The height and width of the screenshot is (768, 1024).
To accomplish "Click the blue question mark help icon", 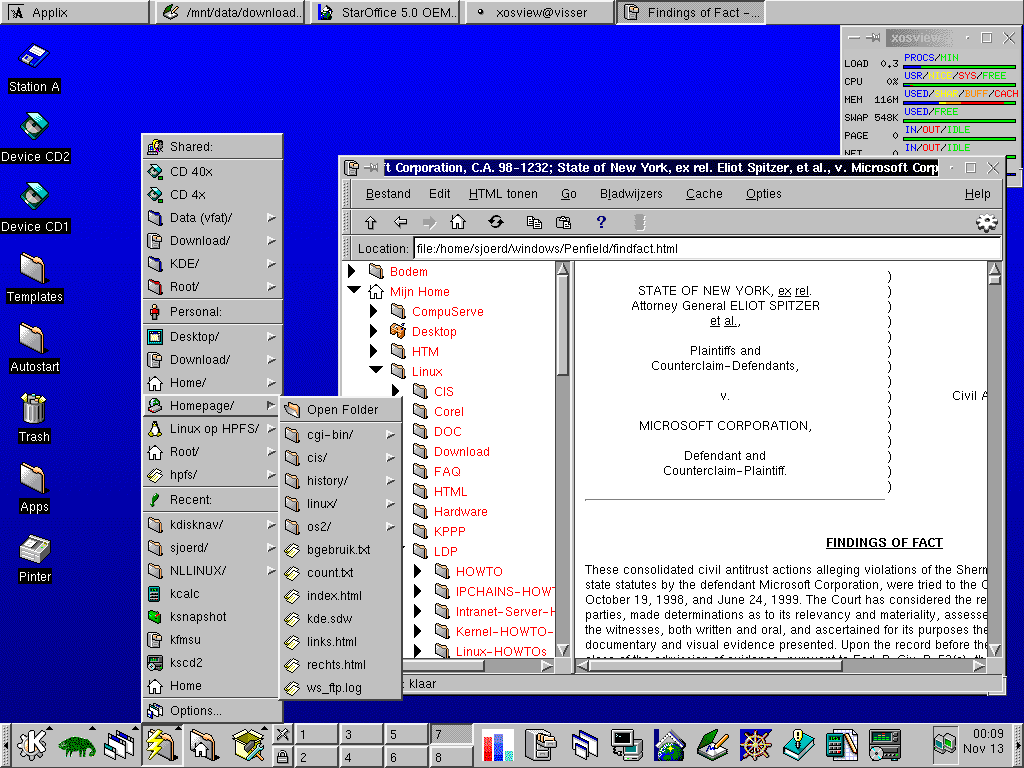I will coord(601,223).
